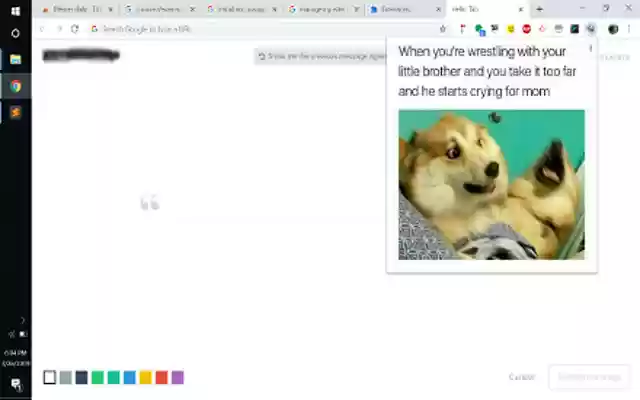The image size is (640, 400).
Task: Click the gray printer-like extension icon
Action: click(558, 29)
